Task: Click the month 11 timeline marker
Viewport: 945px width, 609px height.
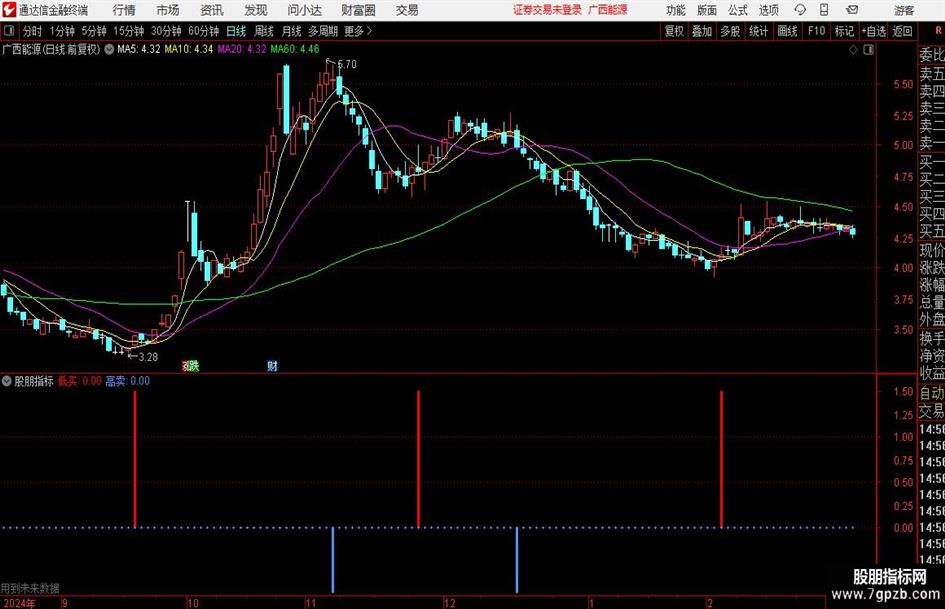Action: 310,603
